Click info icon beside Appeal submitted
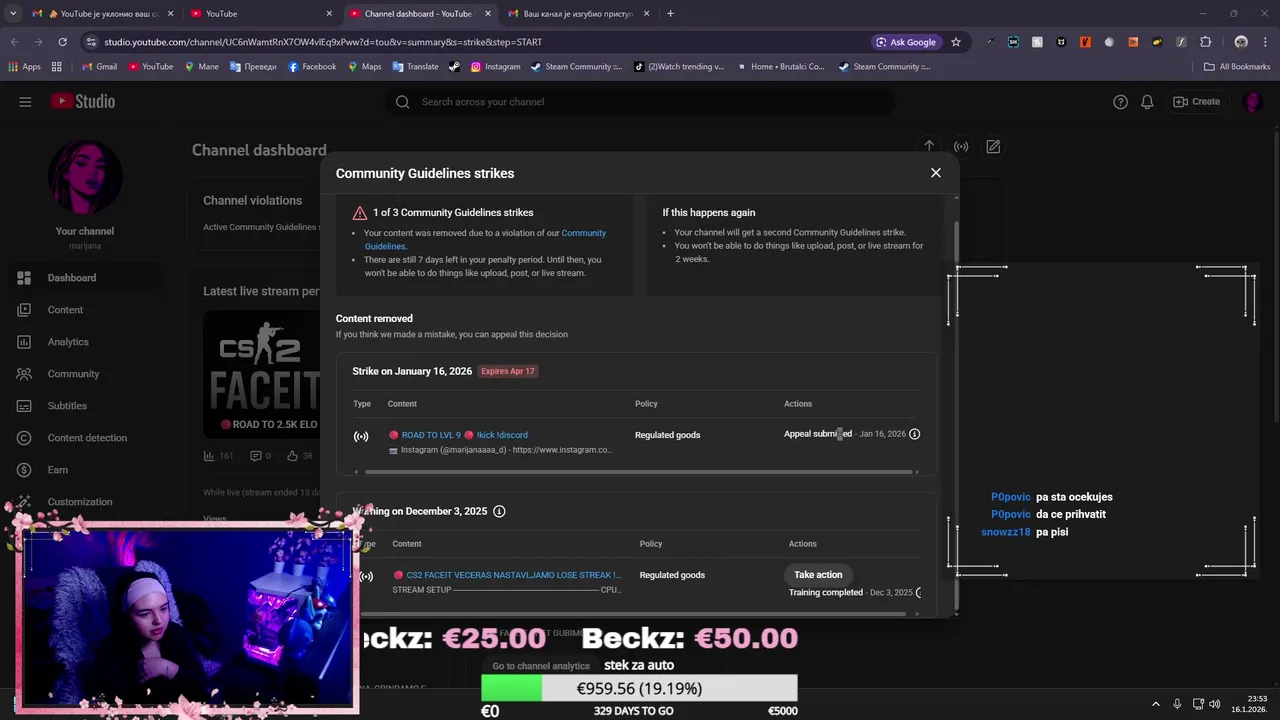The image size is (1280, 720). (914, 434)
